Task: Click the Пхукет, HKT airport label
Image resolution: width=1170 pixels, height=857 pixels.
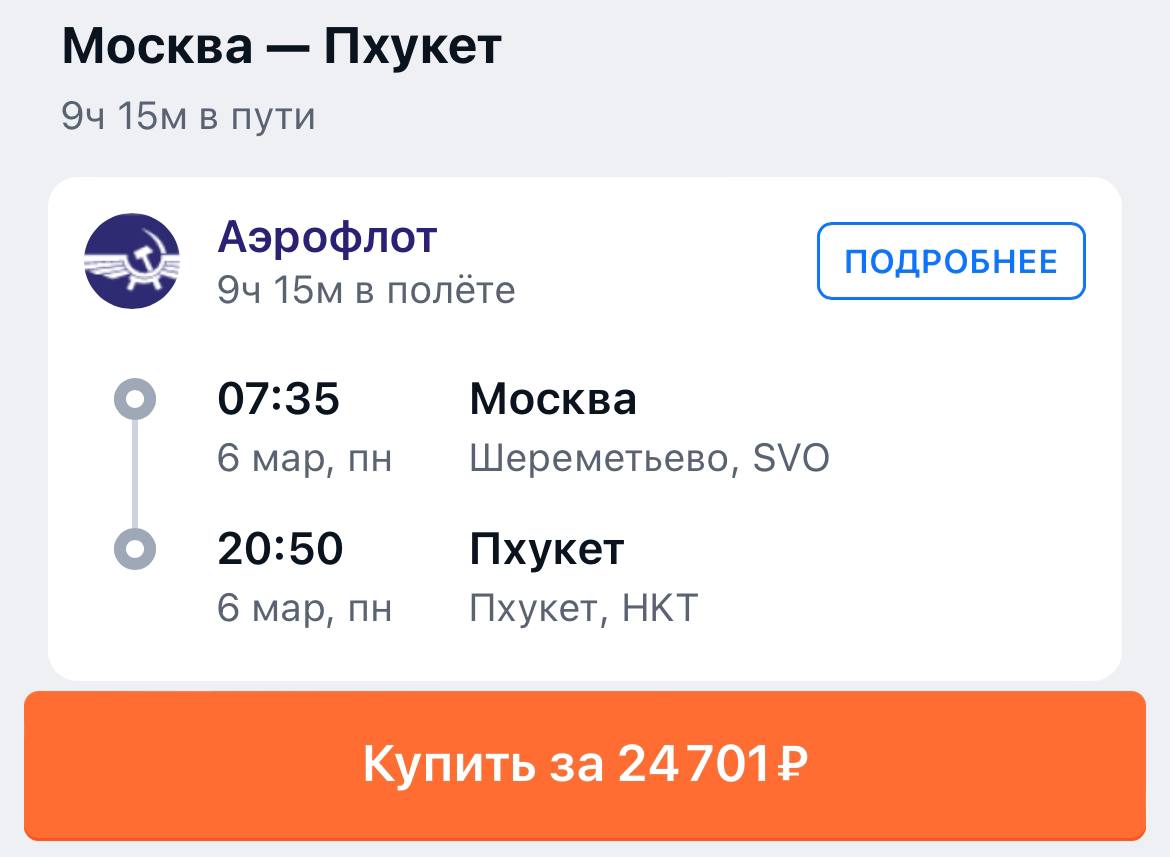Action: coord(583,608)
